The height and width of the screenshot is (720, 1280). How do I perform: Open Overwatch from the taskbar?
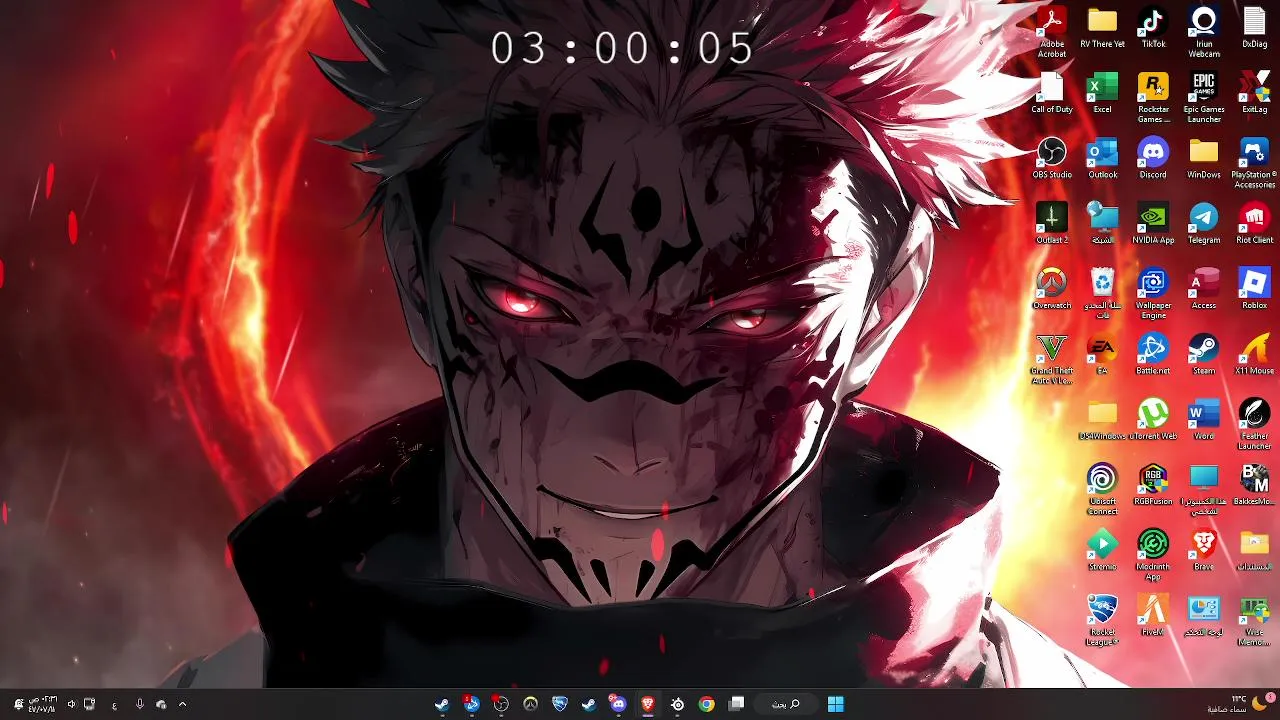[x=530, y=704]
